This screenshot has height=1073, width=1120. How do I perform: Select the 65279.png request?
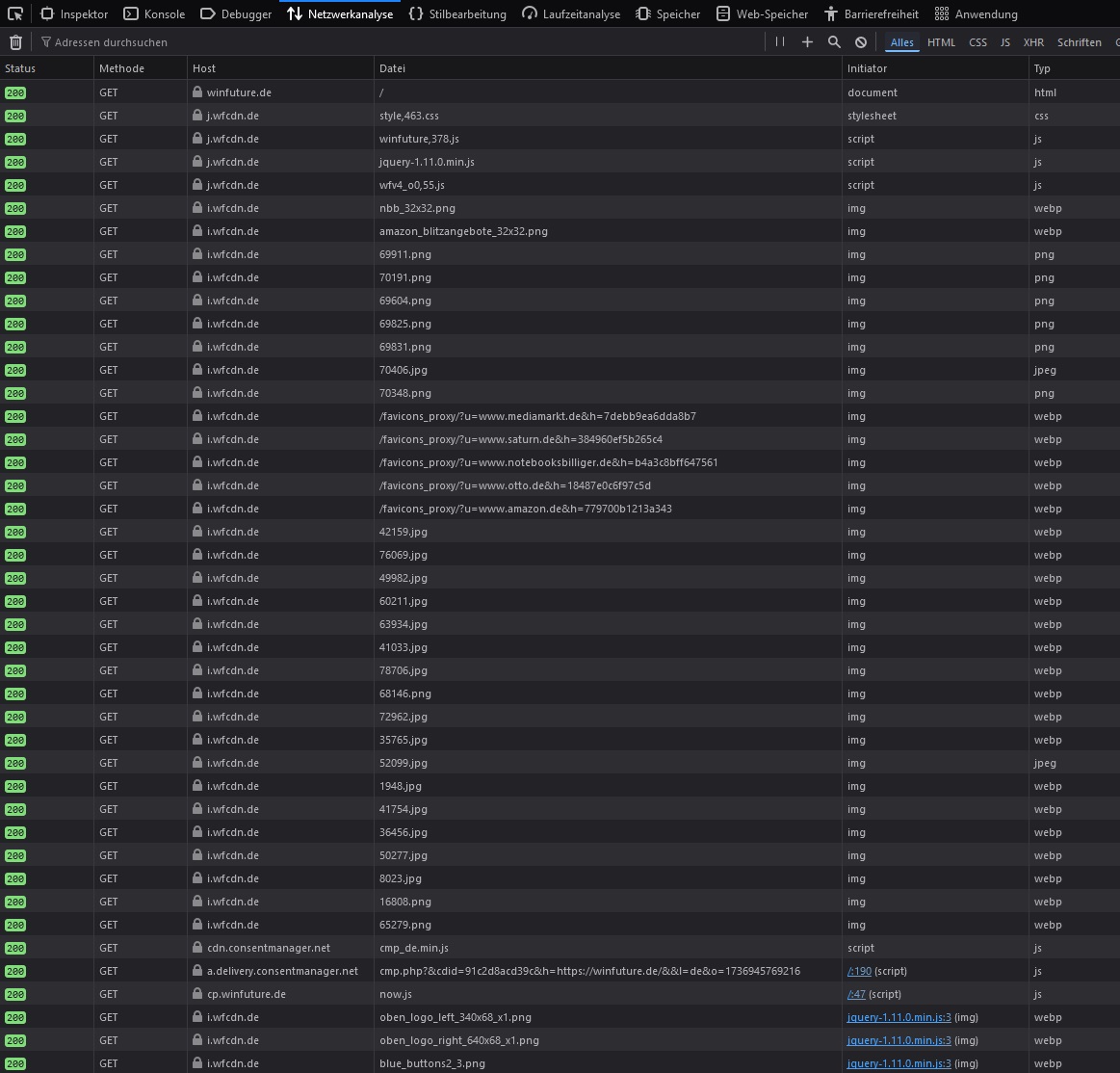point(560,925)
